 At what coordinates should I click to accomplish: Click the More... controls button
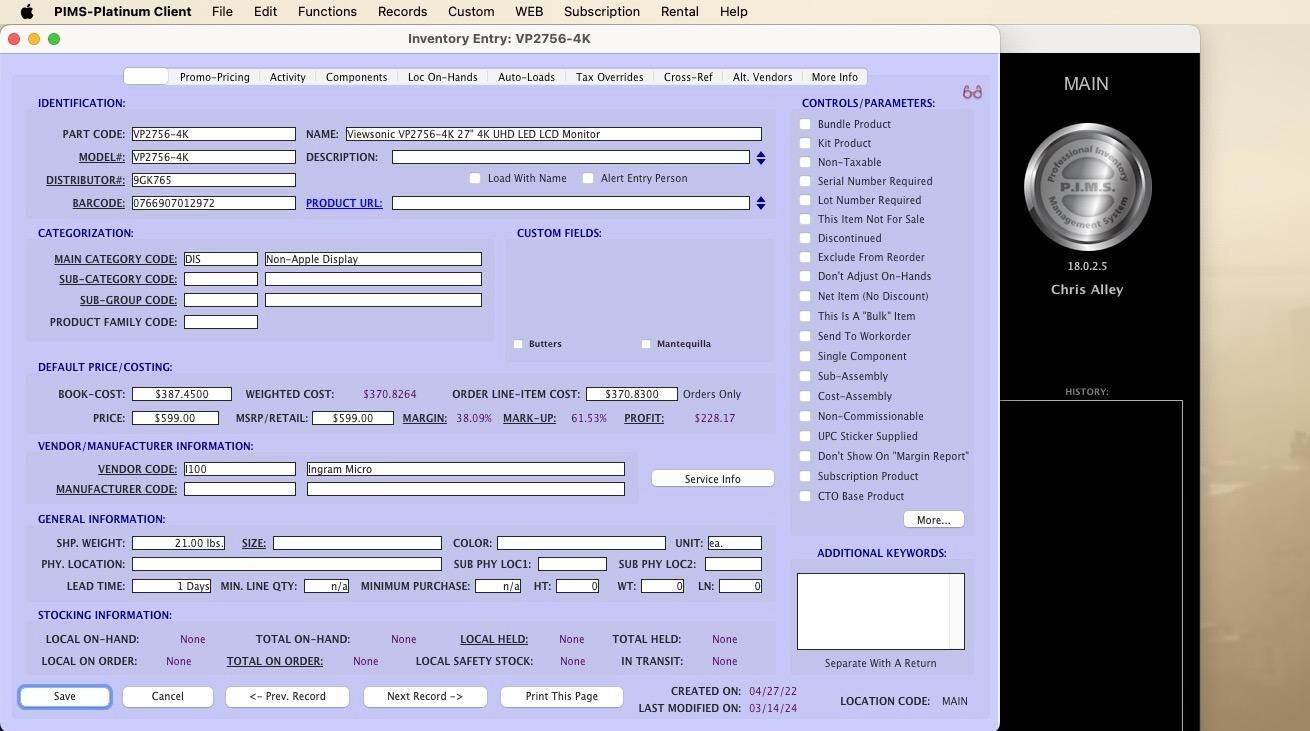(934, 520)
